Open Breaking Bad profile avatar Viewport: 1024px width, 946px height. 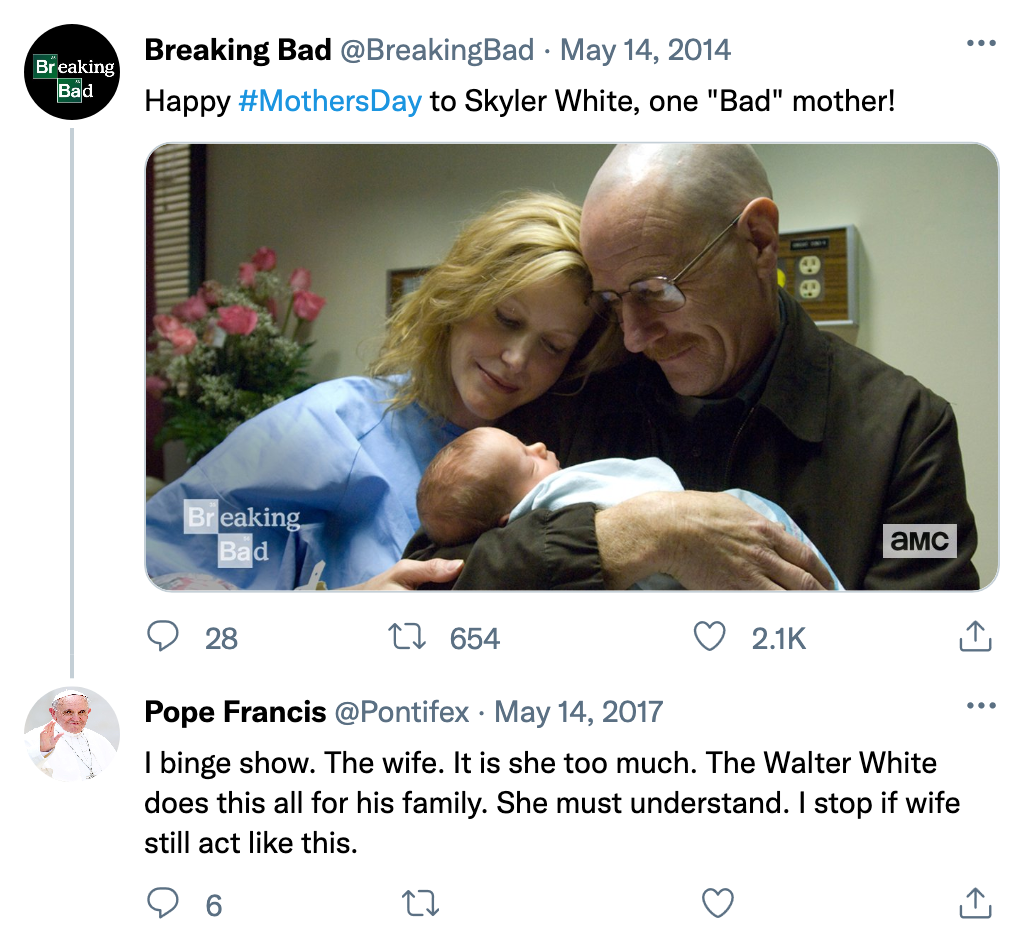coord(72,73)
